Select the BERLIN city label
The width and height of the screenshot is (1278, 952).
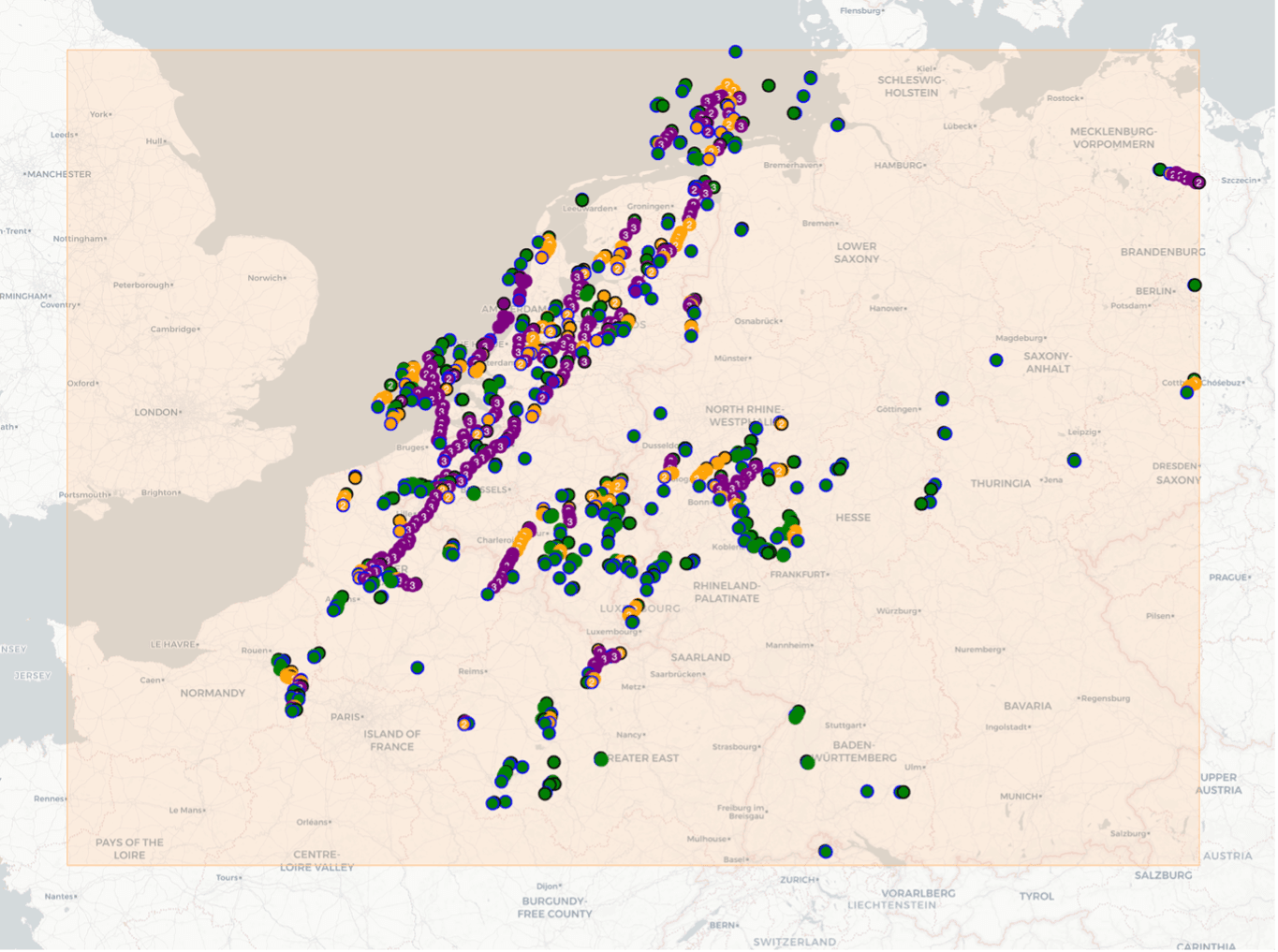point(1154,291)
